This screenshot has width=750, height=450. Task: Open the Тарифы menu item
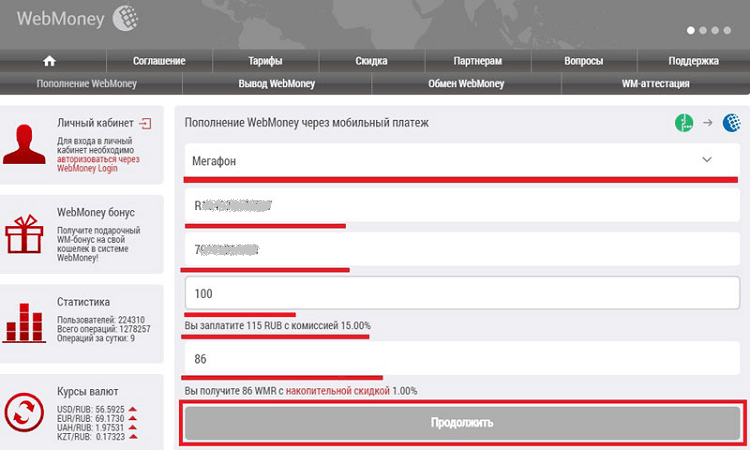[x=265, y=61]
